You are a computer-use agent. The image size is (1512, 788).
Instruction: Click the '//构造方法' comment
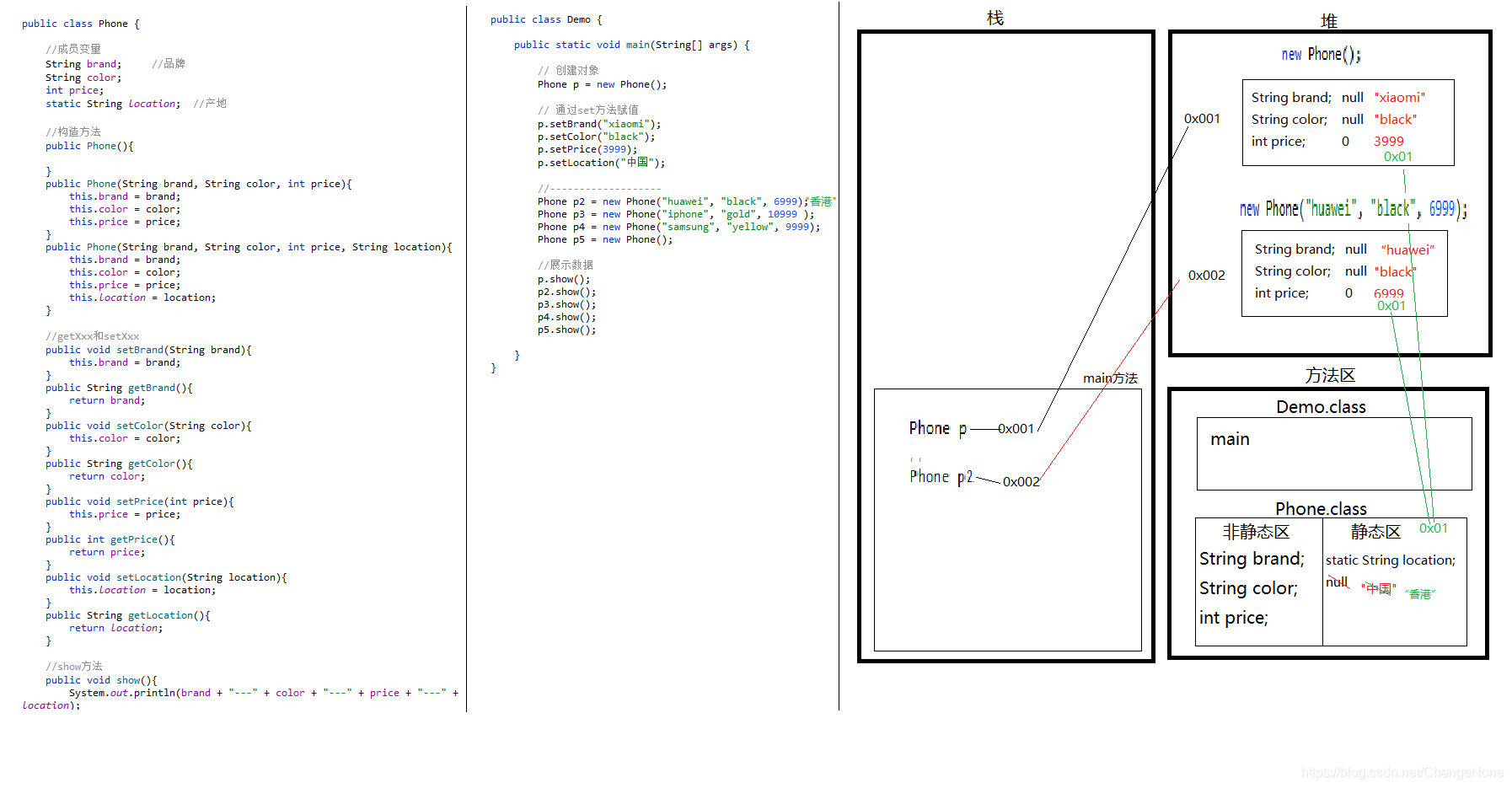tap(72, 131)
